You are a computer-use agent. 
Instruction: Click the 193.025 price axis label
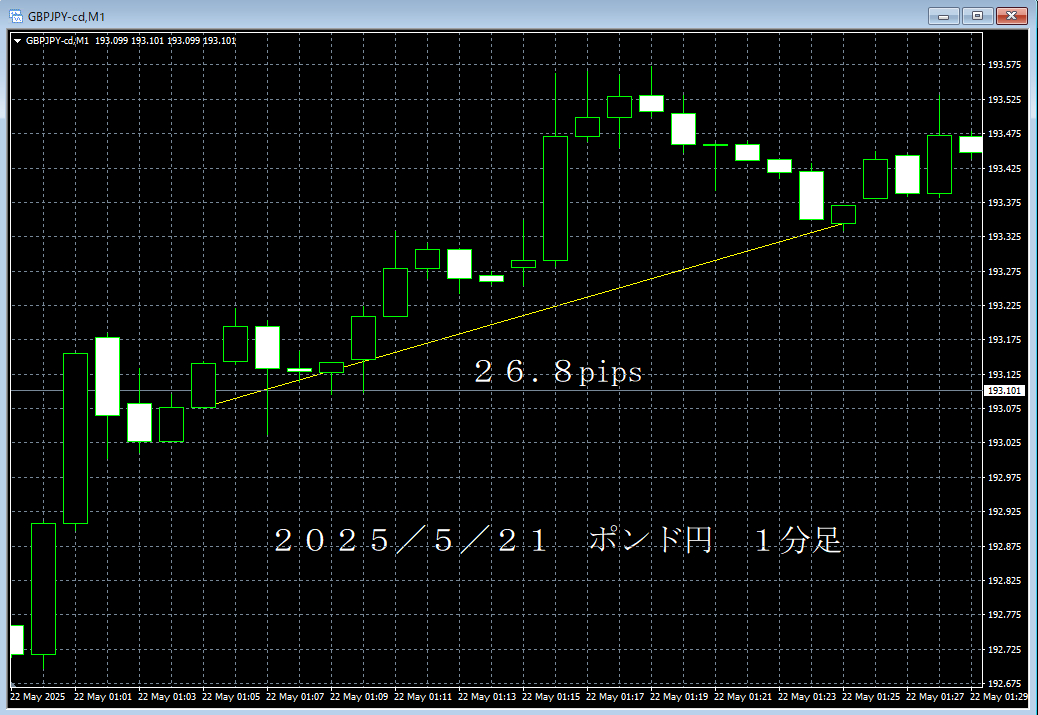tap(1004, 442)
